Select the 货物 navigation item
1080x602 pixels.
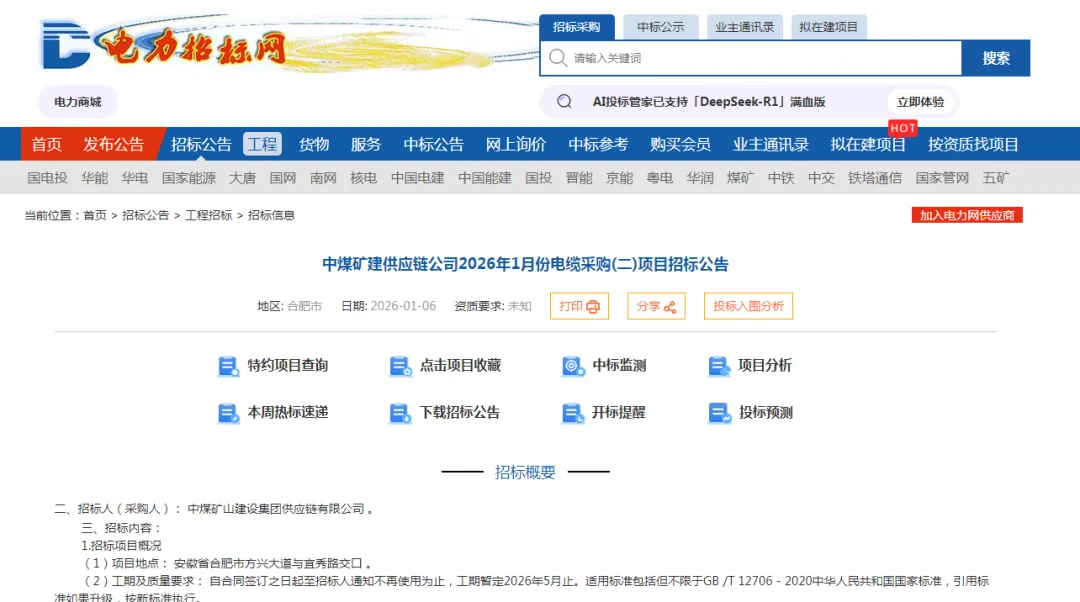tap(314, 144)
